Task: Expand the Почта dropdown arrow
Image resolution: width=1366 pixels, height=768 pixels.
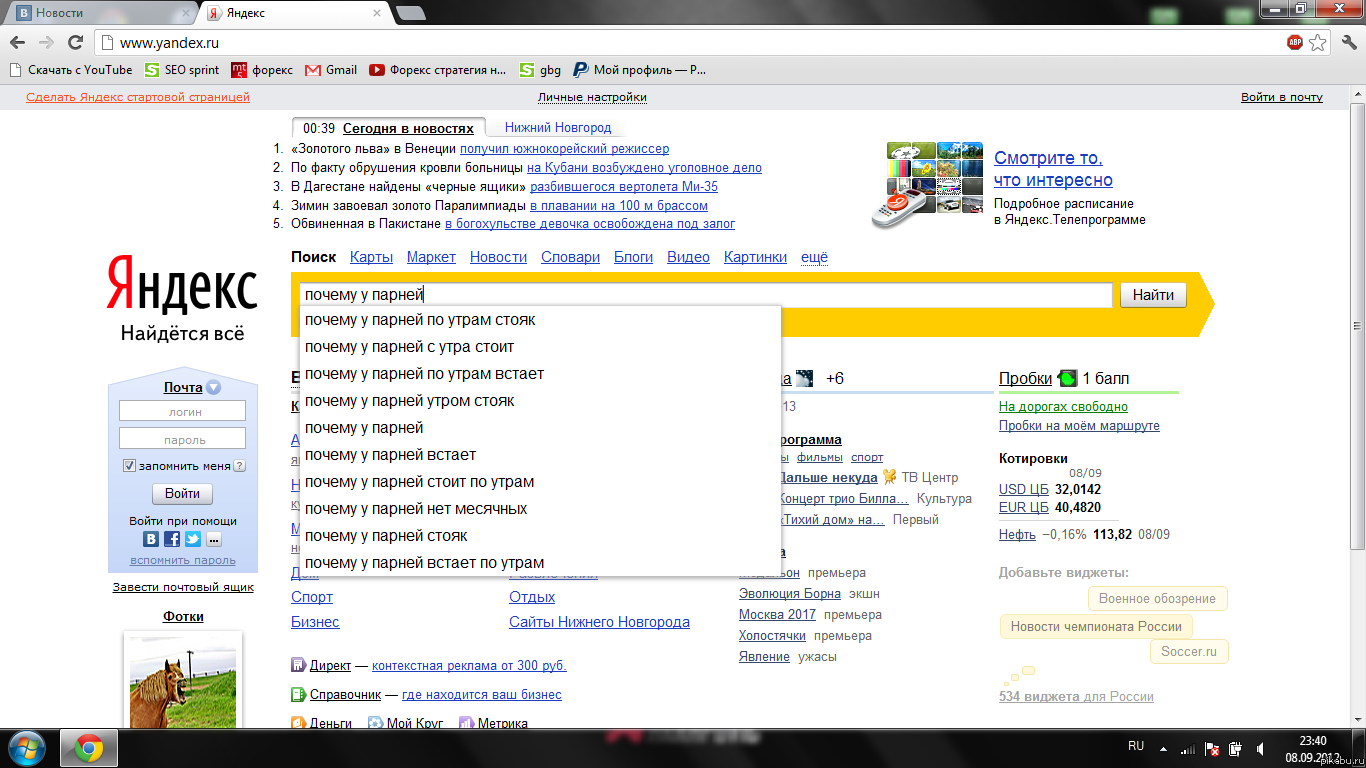Action: pyautogui.click(x=213, y=388)
